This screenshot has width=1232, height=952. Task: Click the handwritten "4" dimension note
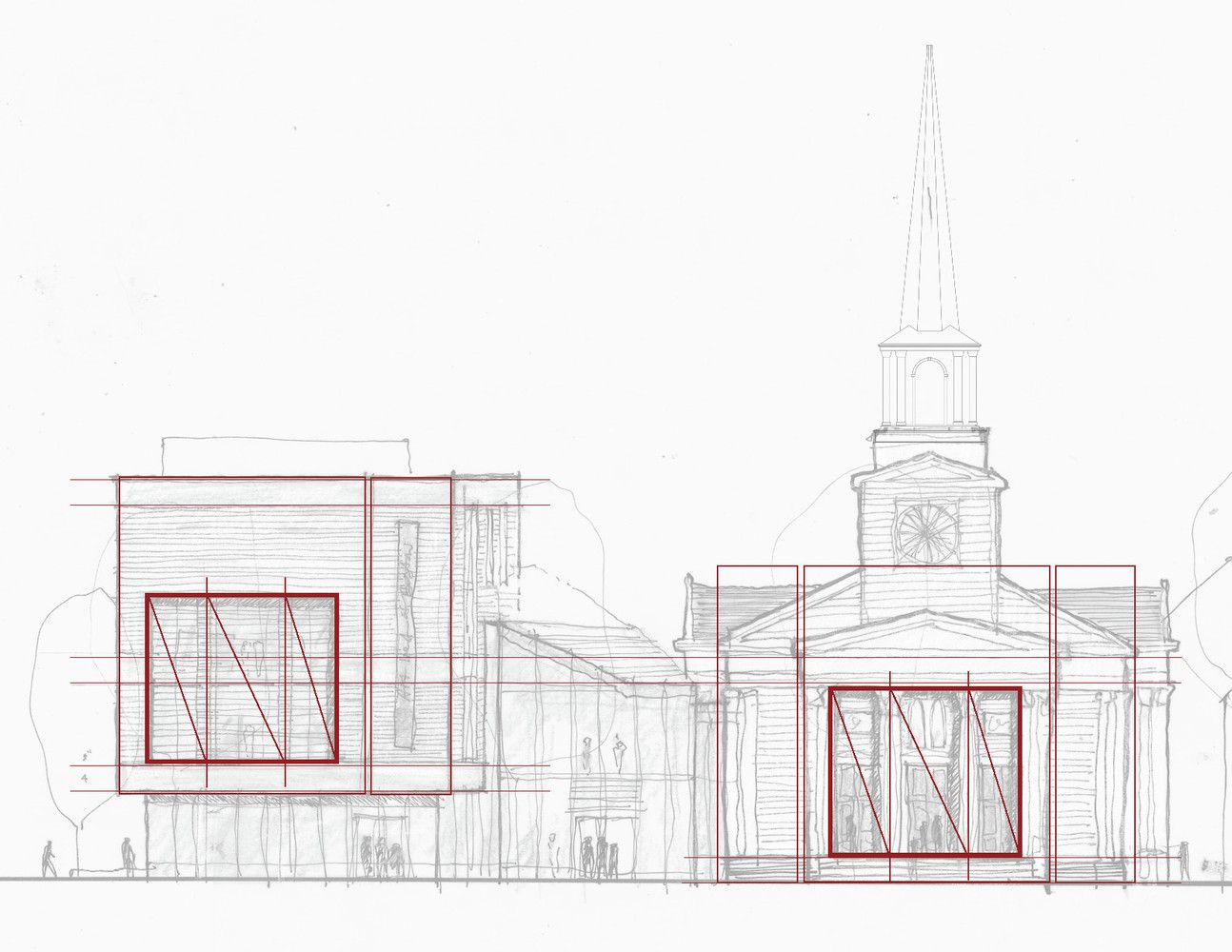(x=84, y=778)
